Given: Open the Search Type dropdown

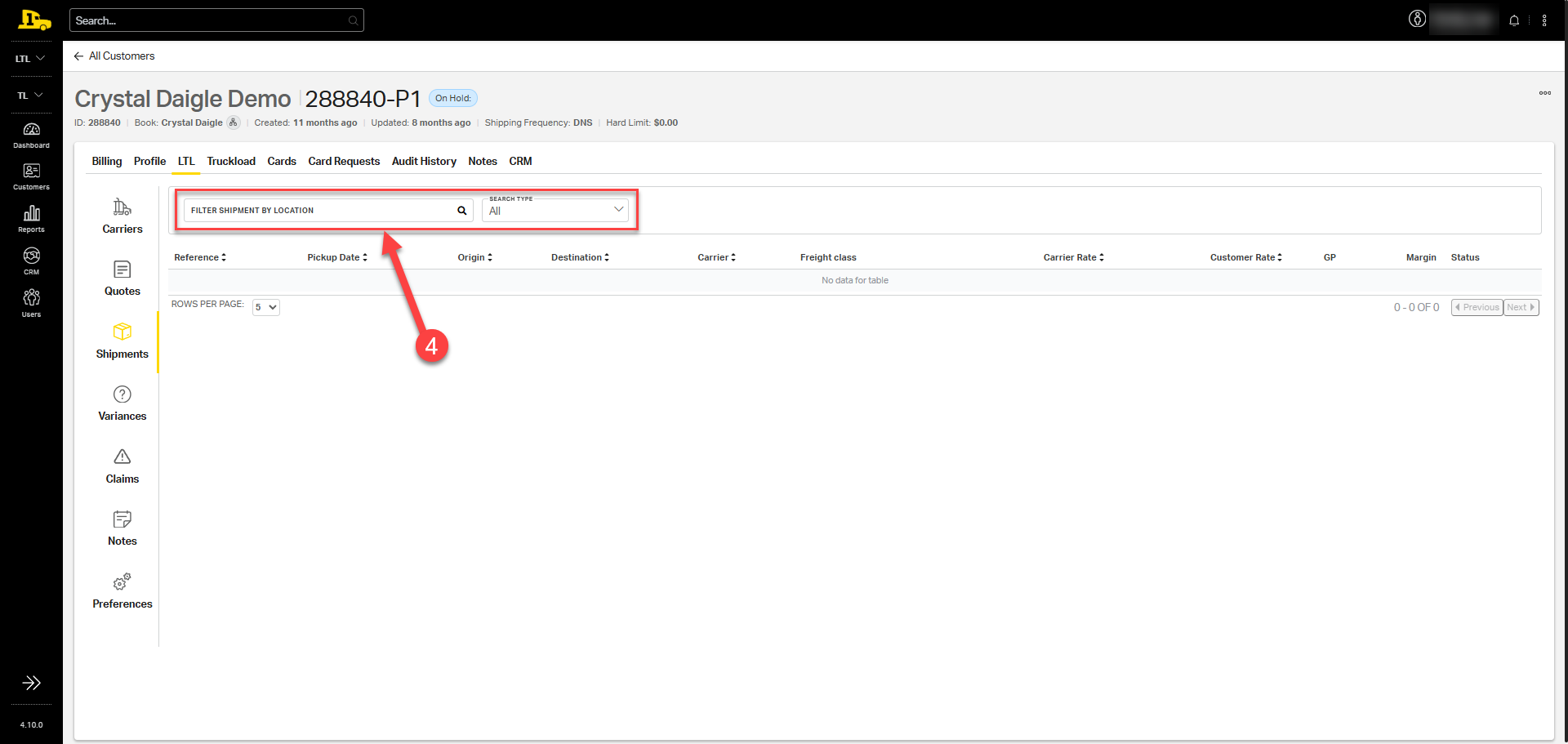Looking at the screenshot, I should pyautogui.click(x=555, y=211).
